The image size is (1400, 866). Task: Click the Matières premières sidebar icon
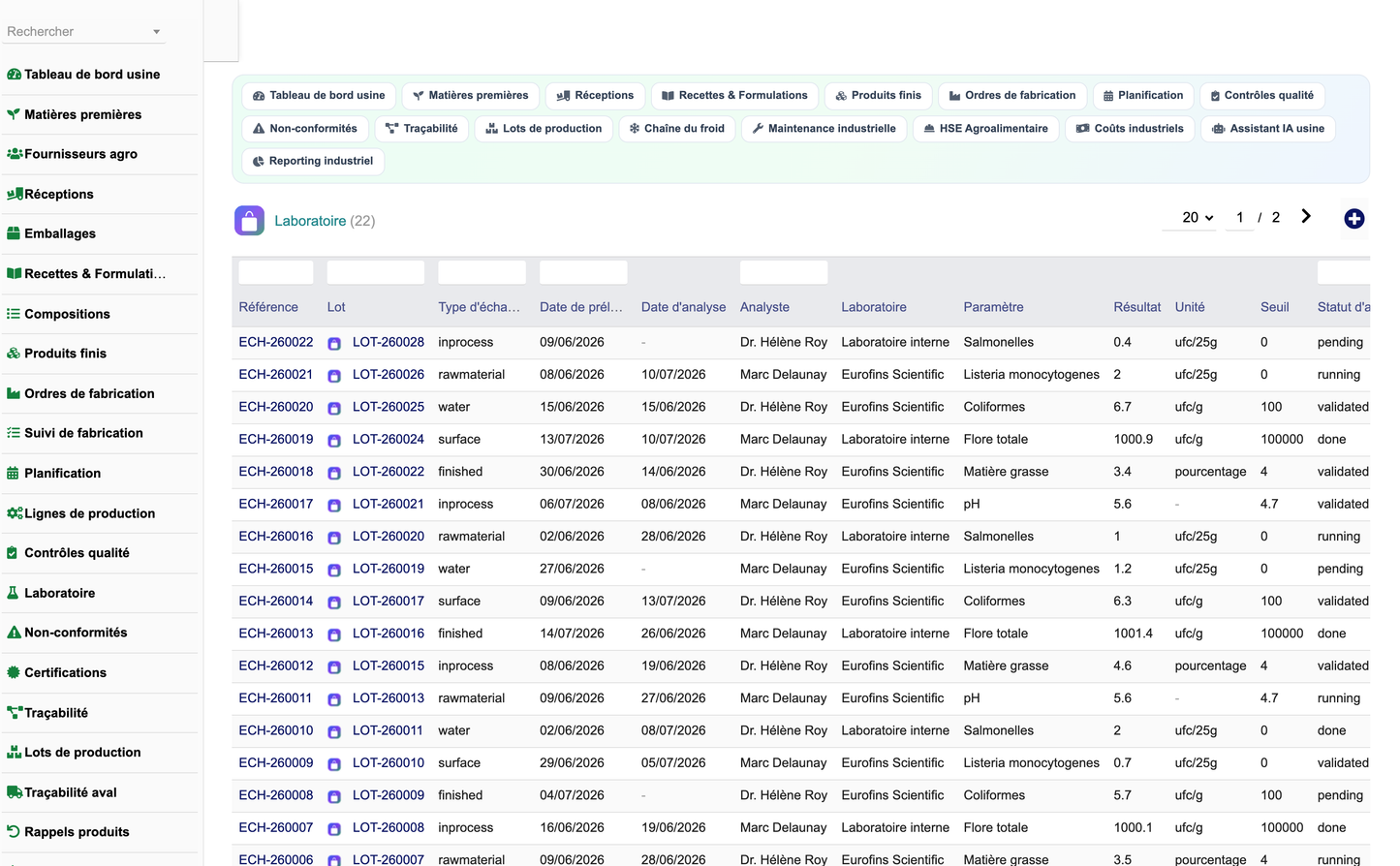[x=14, y=114]
